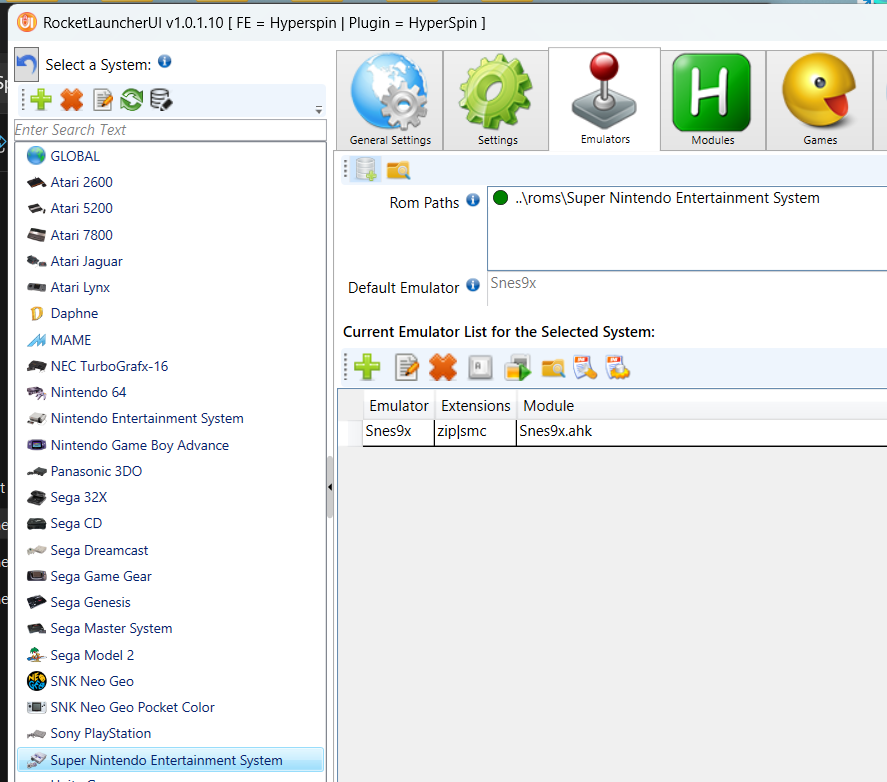The width and height of the screenshot is (887, 782).
Task: Select Super Nintendo Entertainment System entry
Action: click(170, 760)
